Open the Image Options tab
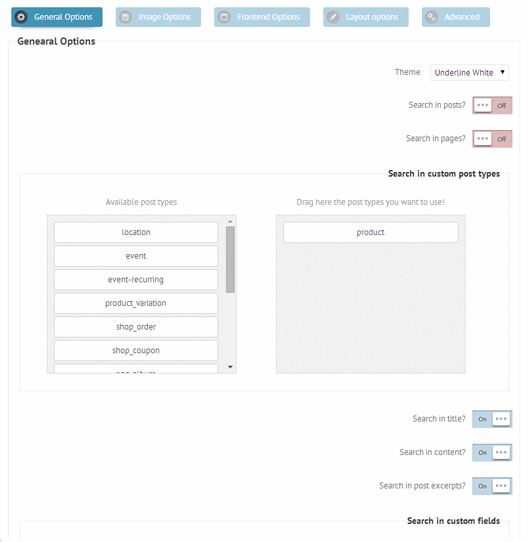The image size is (530, 542). (158, 17)
